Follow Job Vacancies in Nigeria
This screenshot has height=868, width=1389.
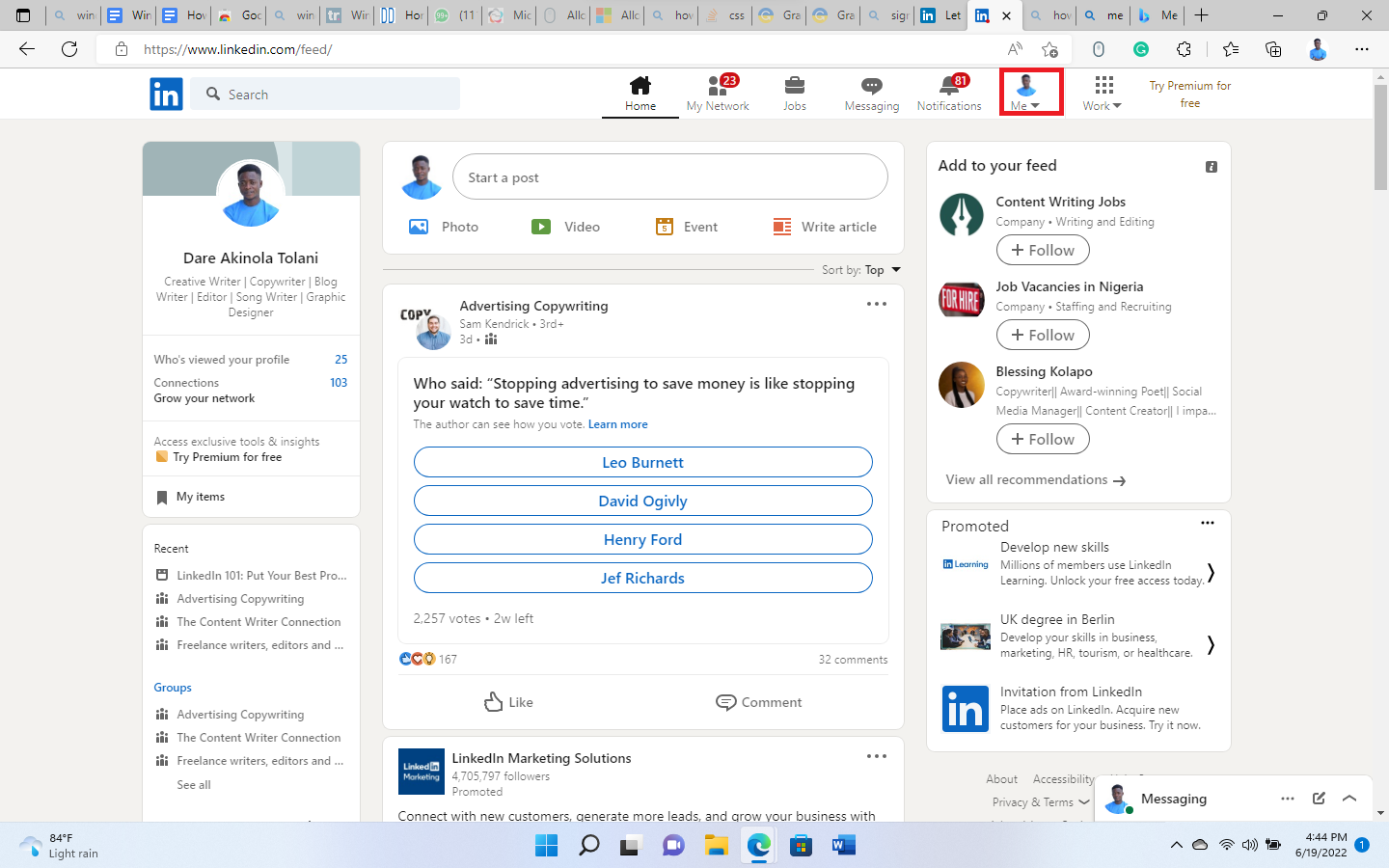(1043, 335)
